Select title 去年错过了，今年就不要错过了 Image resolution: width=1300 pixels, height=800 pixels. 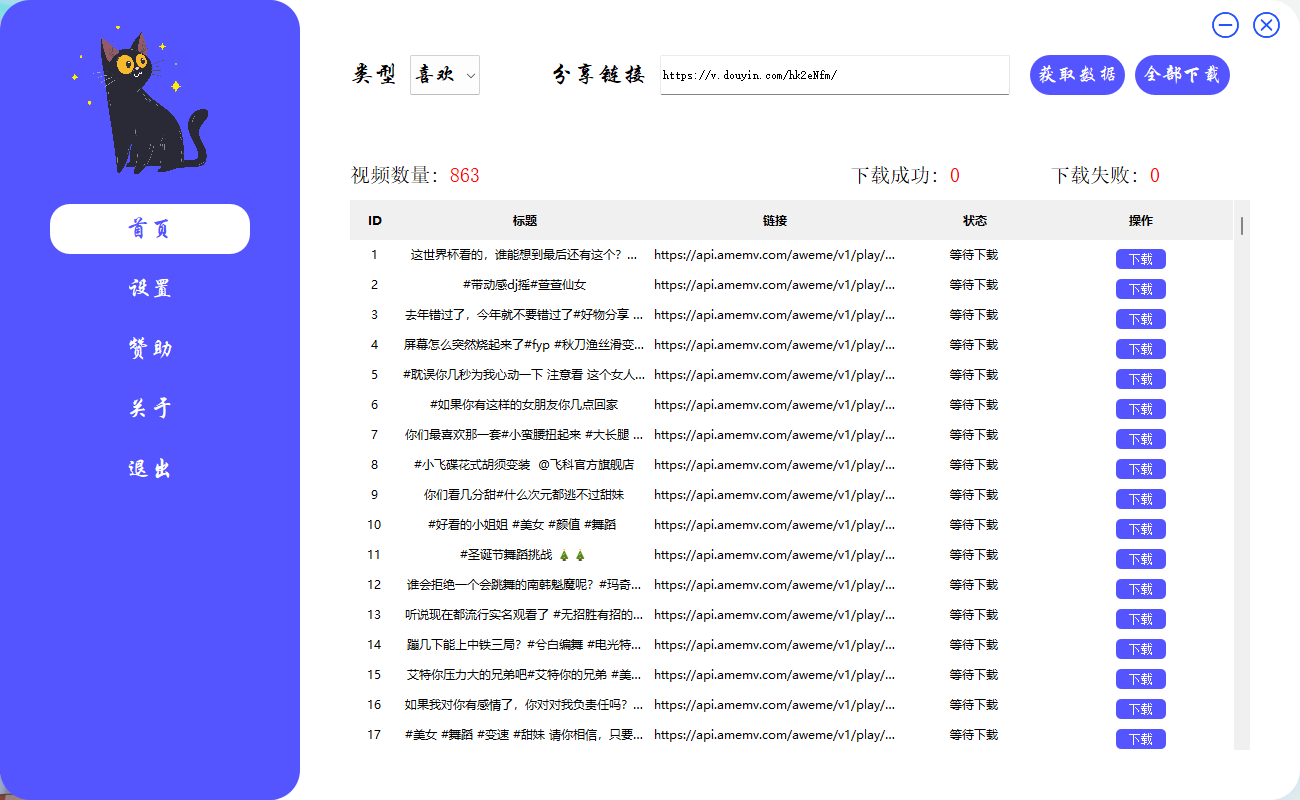(x=524, y=315)
